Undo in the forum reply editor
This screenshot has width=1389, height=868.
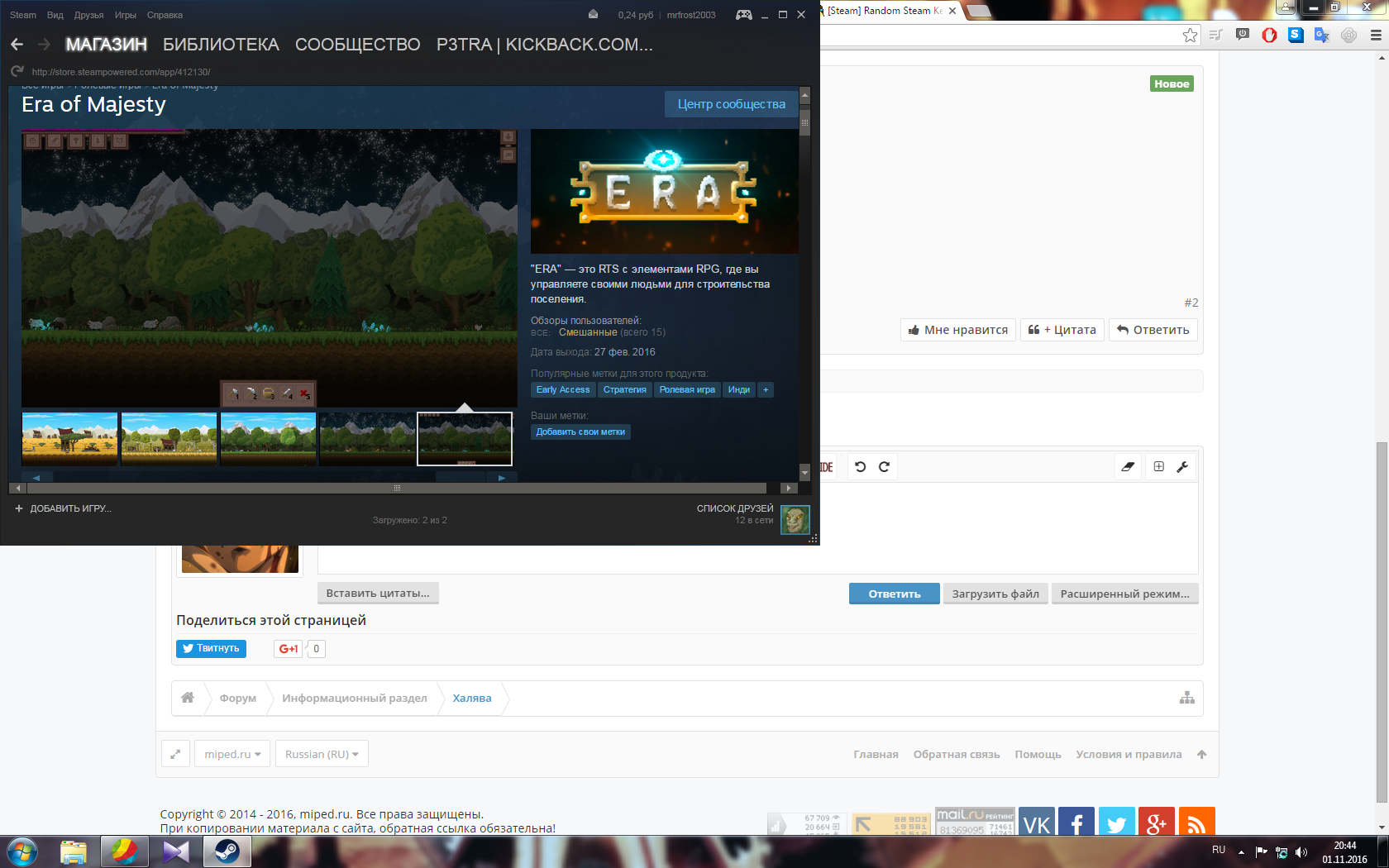tap(861, 467)
